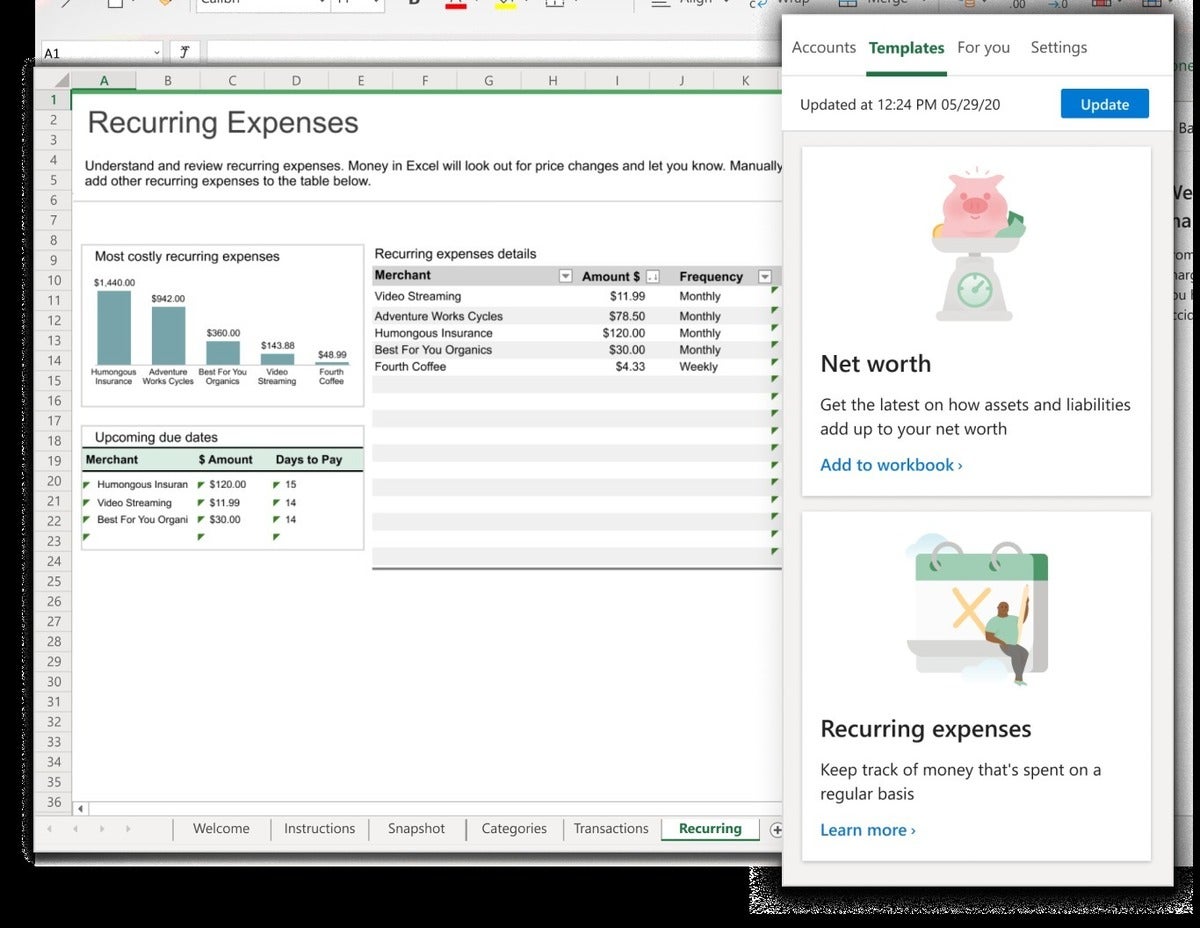Click $11.99 in upcoming due dates
Image resolution: width=1200 pixels, height=928 pixels.
(x=224, y=503)
